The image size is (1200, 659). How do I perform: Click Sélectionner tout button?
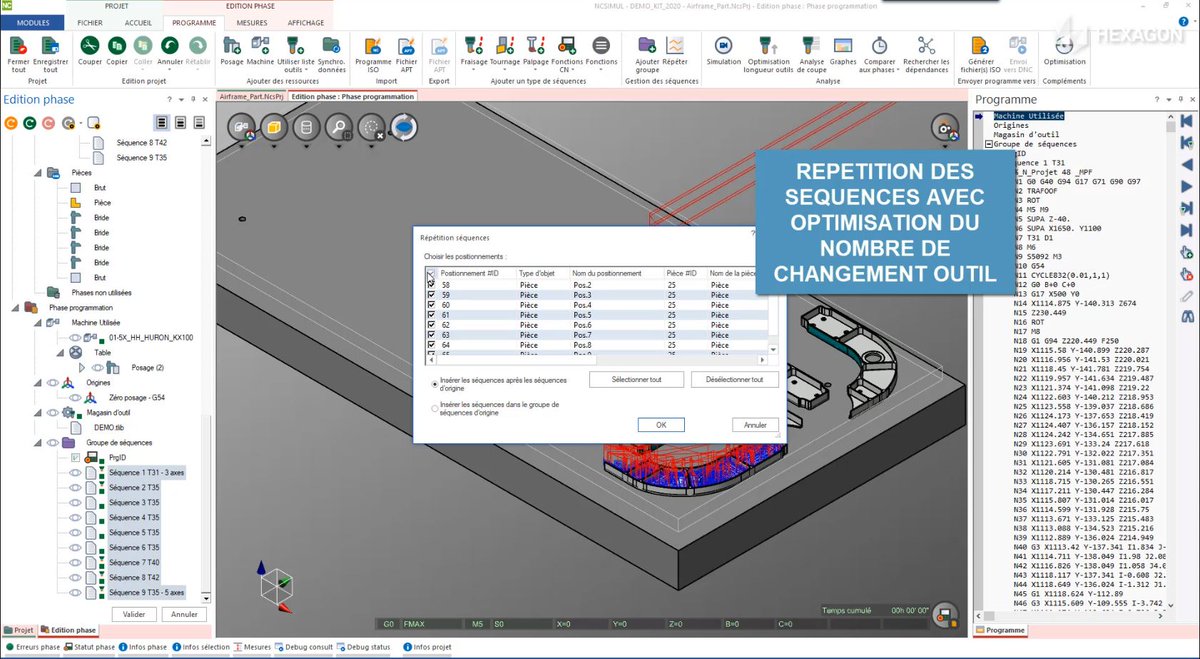tap(636, 380)
